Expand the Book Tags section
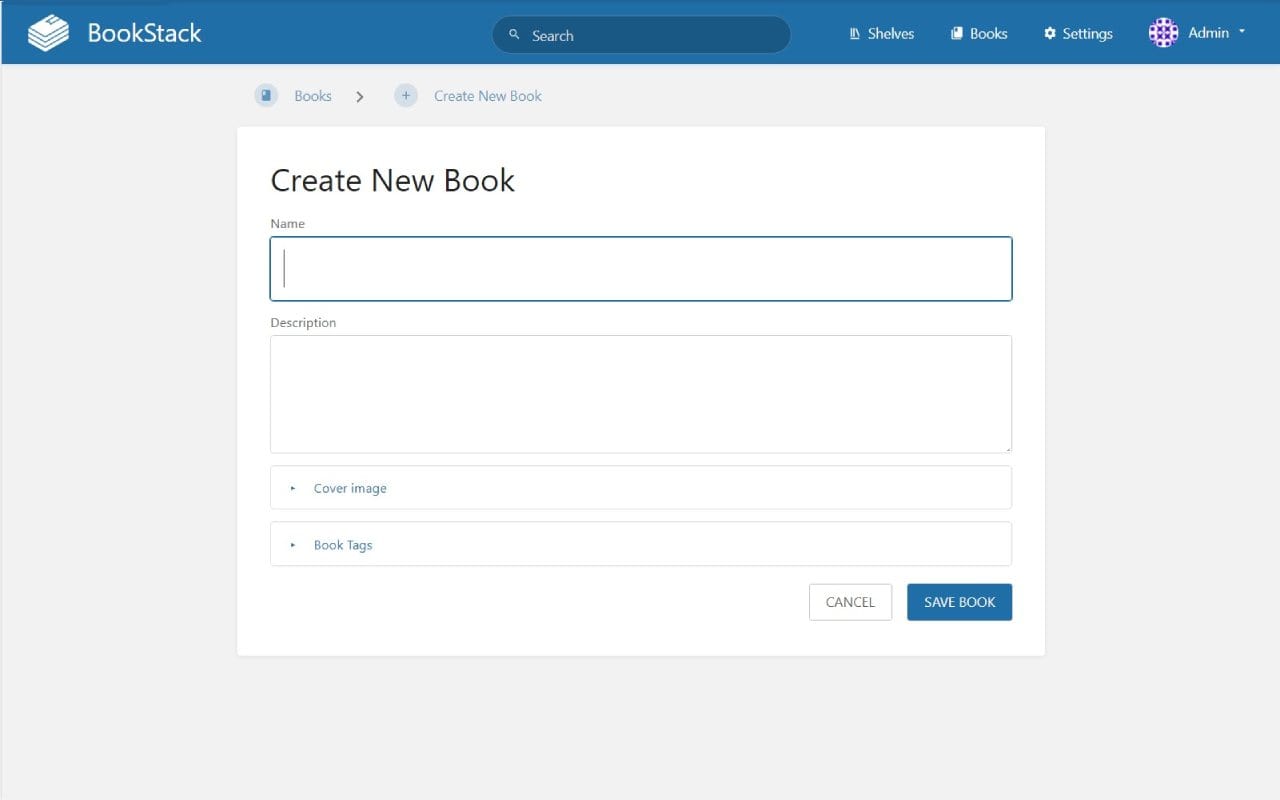This screenshot has width=1280, height=800. (x=343, y=545)
